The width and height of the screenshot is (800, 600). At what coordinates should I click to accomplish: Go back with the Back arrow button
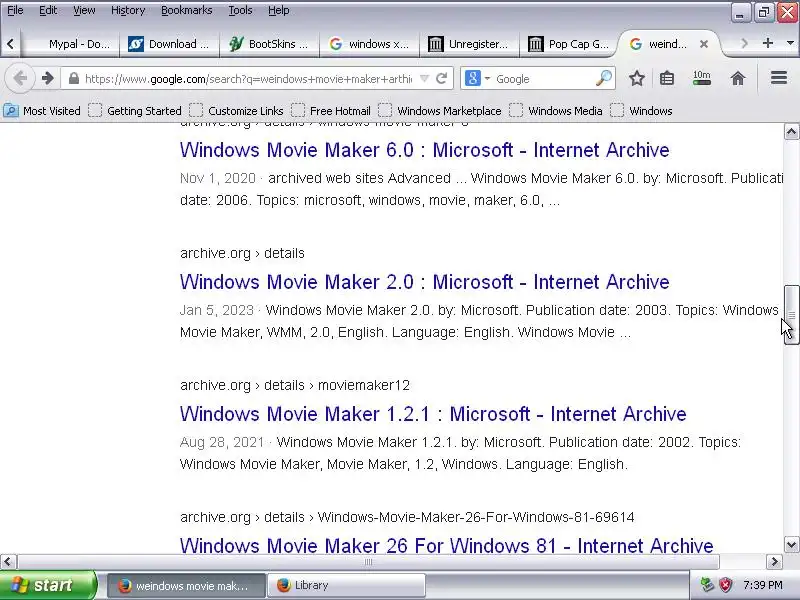pyautogui.click(x=20, y=79)
